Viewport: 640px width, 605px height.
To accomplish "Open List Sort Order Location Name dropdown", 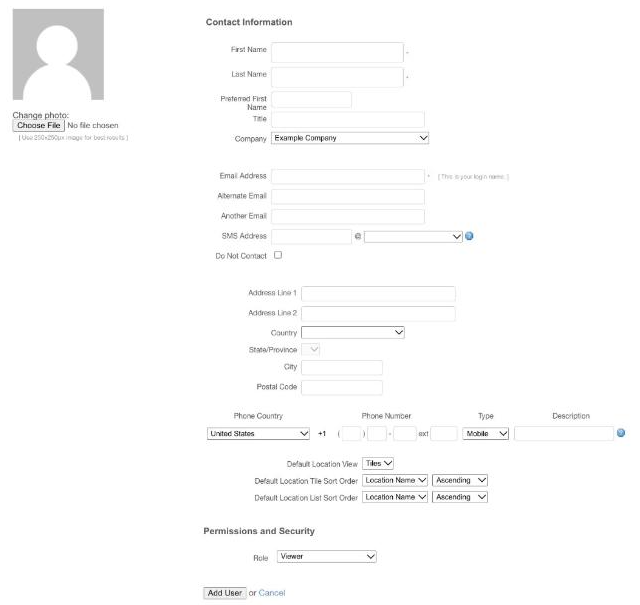I will (395, 497).
